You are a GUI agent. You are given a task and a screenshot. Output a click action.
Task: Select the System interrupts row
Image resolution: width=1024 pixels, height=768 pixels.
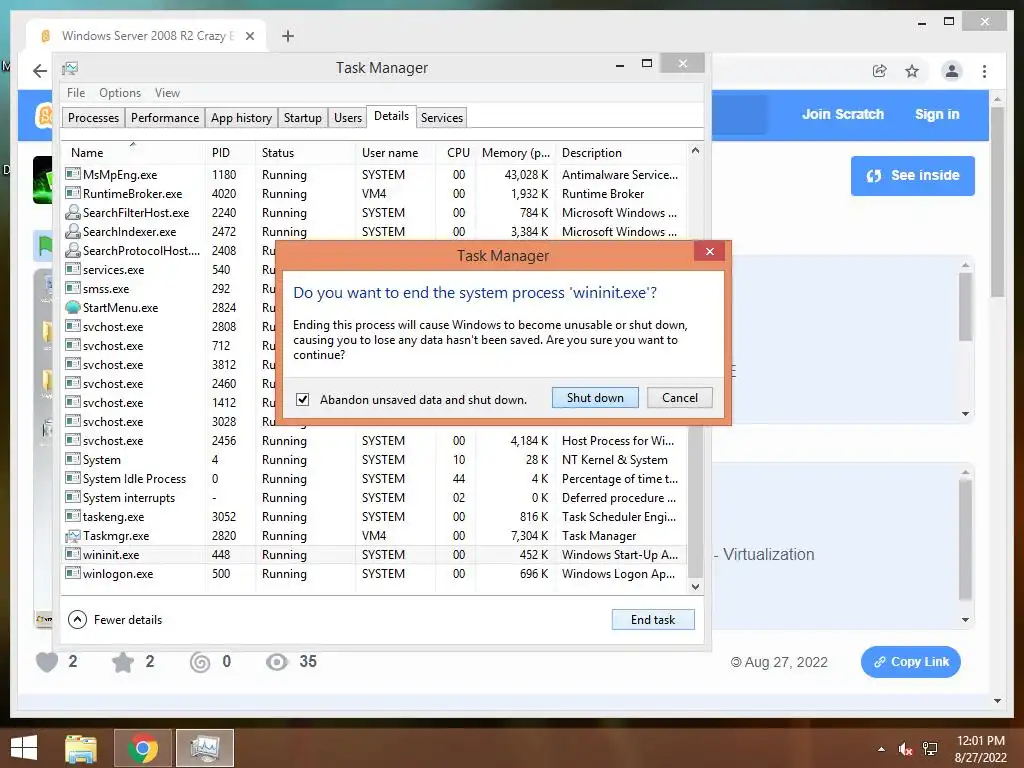tap(374, 498)
